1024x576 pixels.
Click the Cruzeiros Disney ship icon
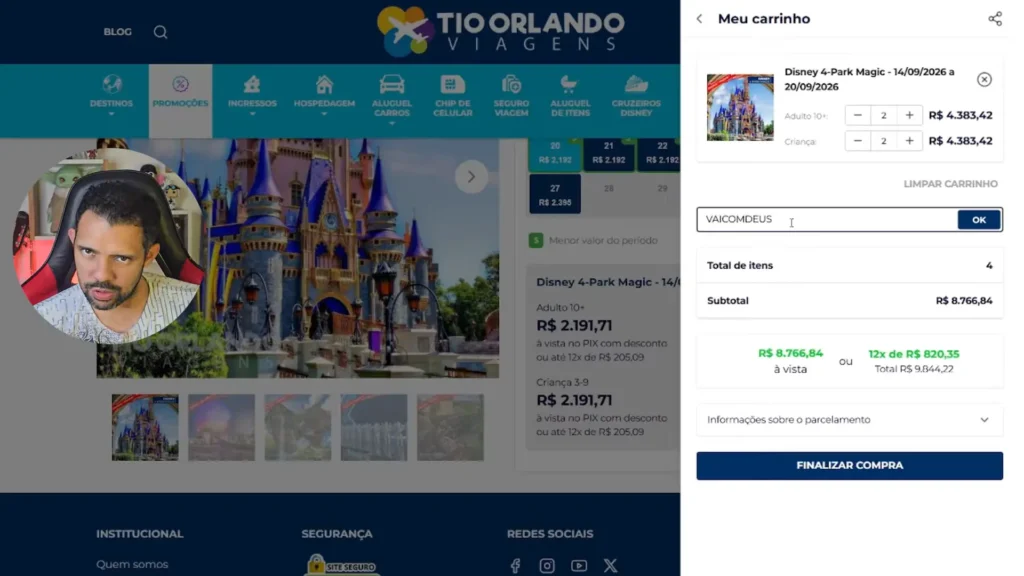coord(636,84)
